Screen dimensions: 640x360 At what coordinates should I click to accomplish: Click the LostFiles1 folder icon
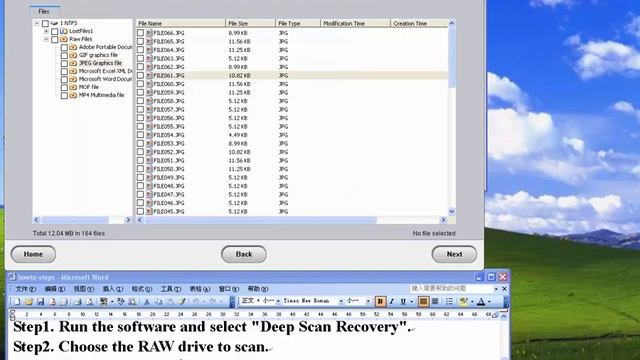coord(64,31)
